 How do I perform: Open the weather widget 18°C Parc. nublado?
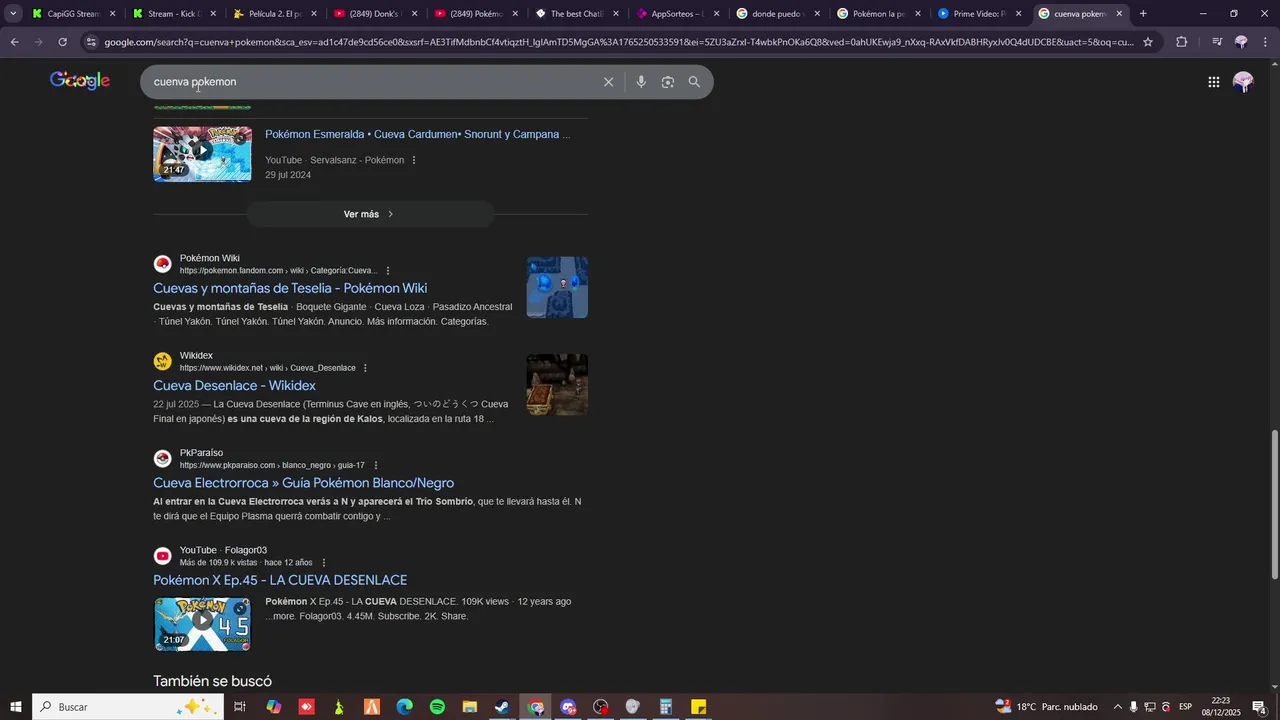pos(1046,707)
